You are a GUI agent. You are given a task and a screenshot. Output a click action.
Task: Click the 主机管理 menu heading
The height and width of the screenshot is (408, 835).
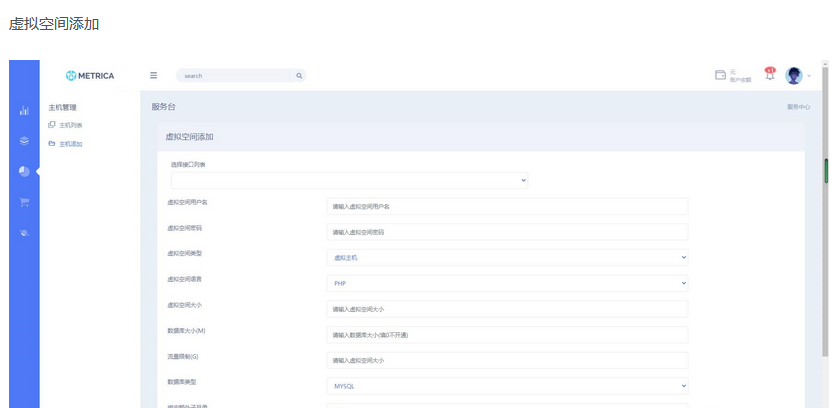[x=62, y=108]
